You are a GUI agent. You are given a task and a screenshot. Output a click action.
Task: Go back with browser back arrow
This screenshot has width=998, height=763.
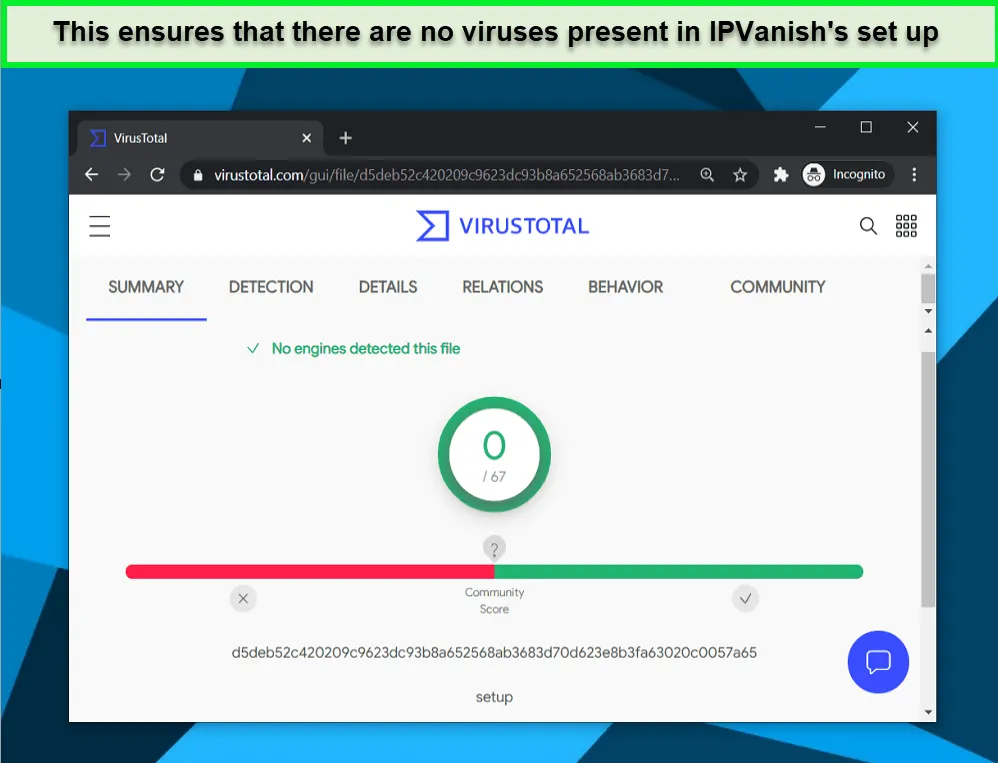pos(92,174)
